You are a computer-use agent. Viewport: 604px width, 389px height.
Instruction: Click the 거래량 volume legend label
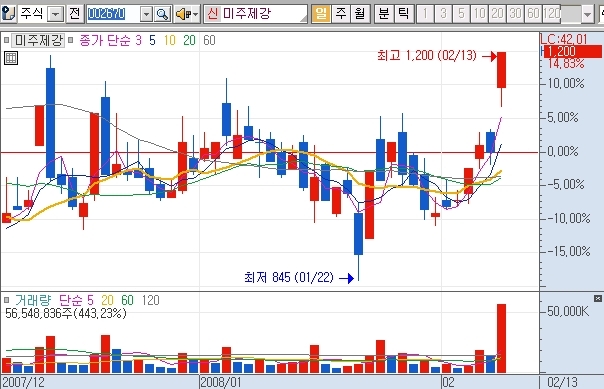coord(32,300)
